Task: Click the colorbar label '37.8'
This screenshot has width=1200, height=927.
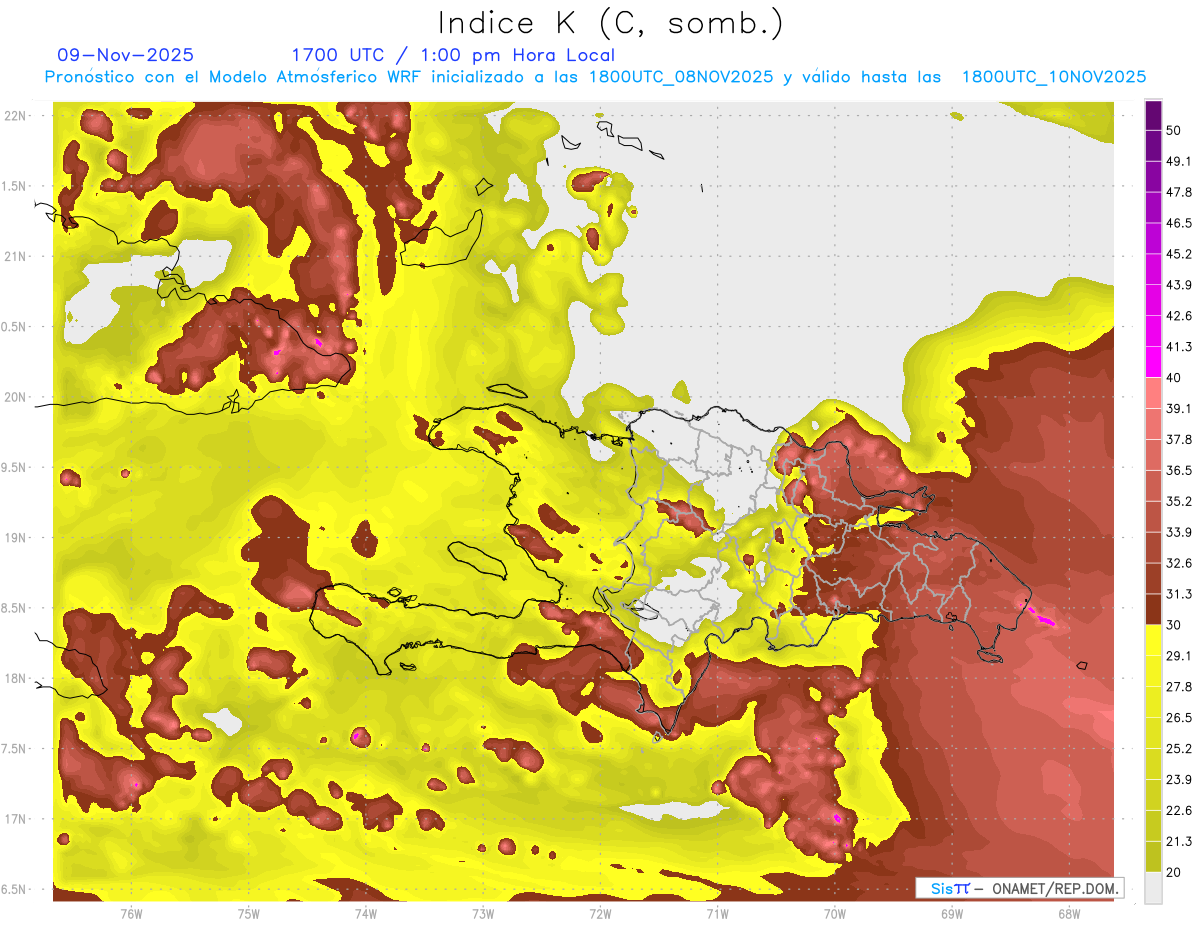Action: [x=1179, y=439]
